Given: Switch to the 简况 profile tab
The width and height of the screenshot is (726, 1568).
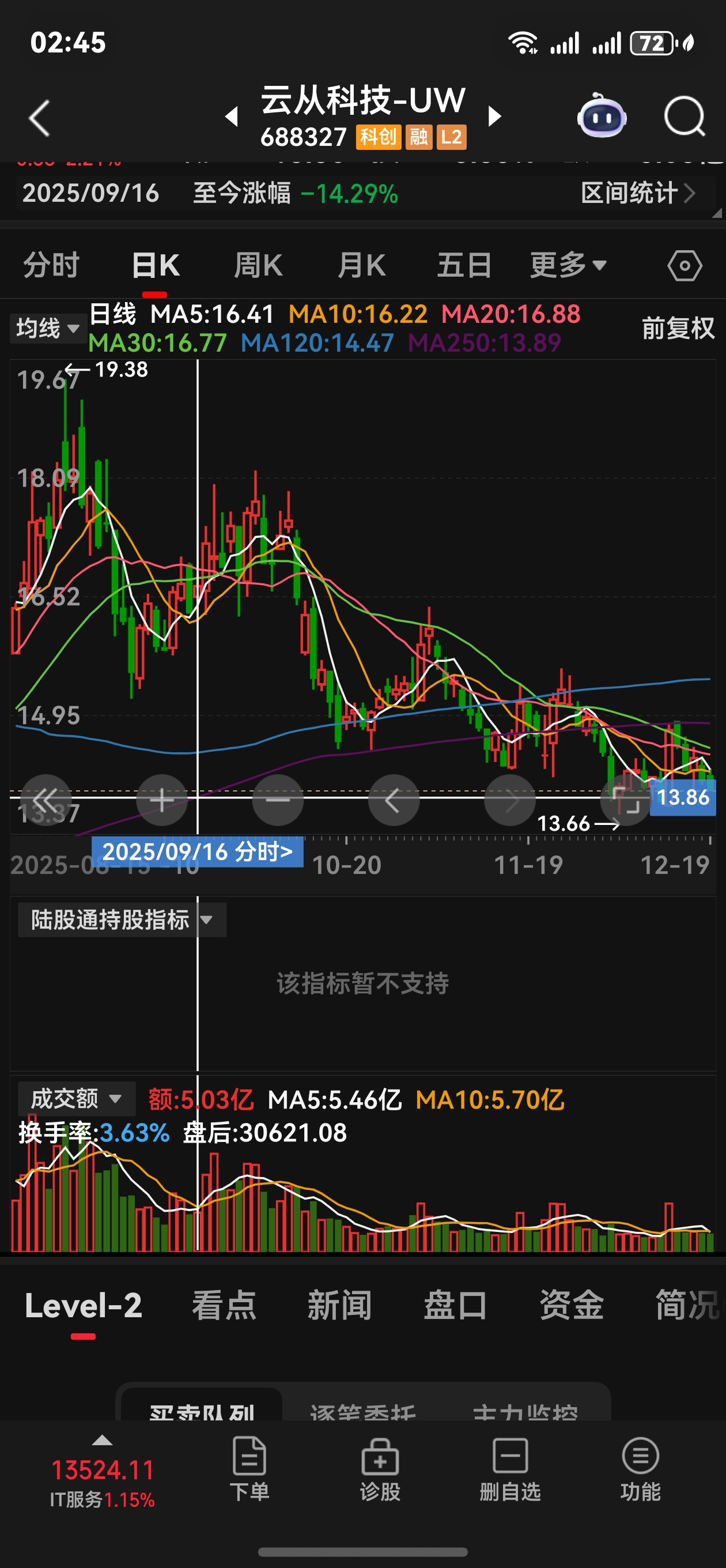Looking at the screenshot, I should coord(687,1306).
